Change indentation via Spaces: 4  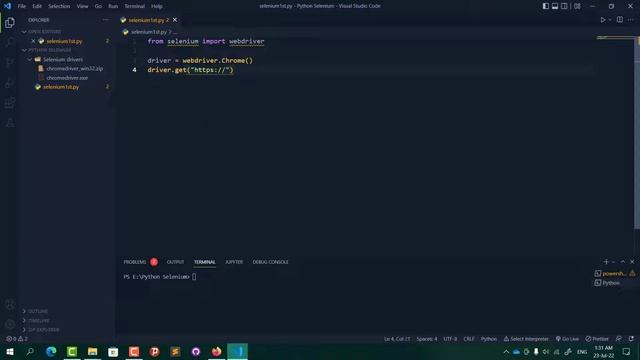(427, 339)
